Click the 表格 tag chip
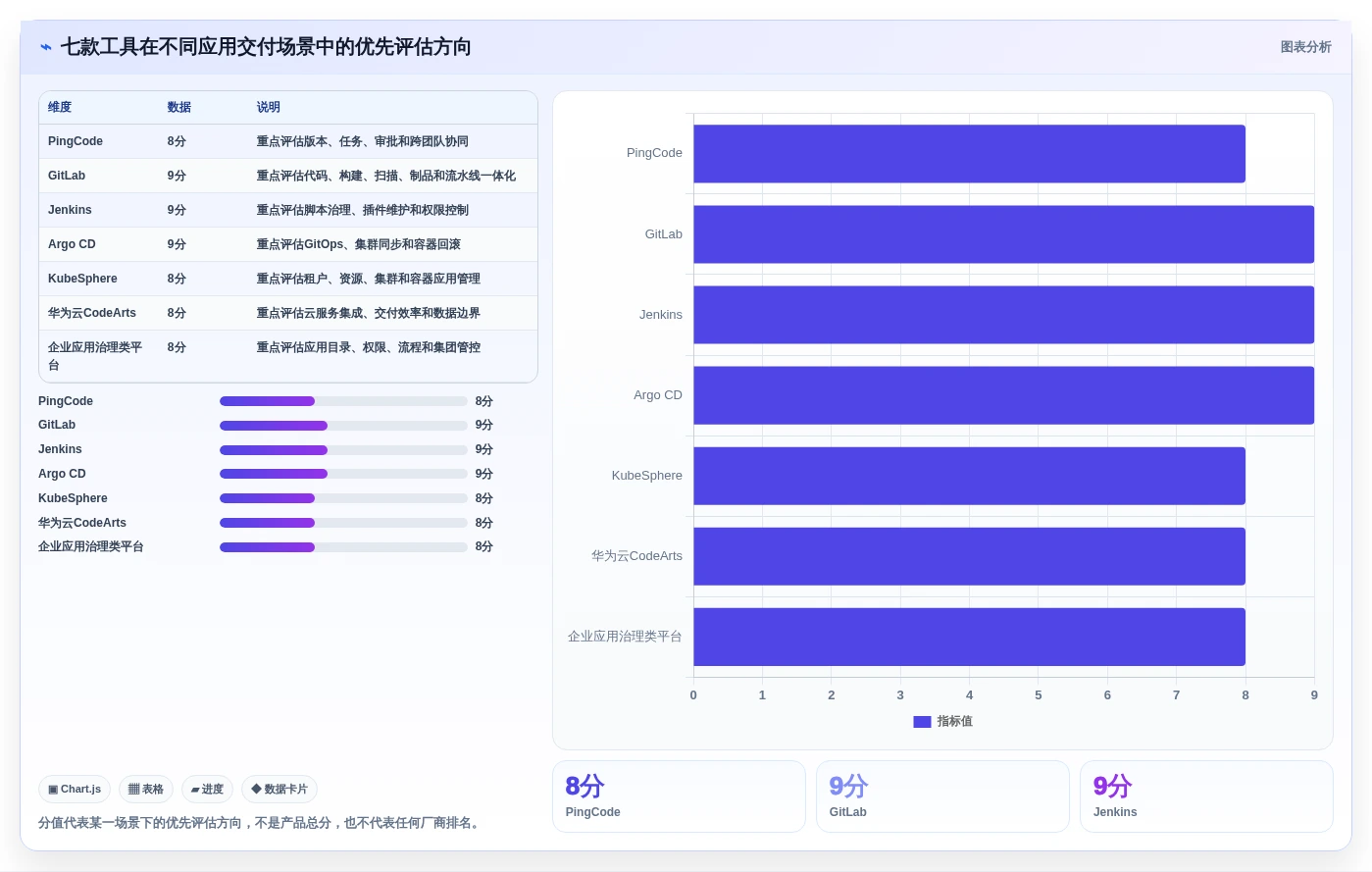The height and width of the screenshot is (872, 1372). (x=146, y=789)
